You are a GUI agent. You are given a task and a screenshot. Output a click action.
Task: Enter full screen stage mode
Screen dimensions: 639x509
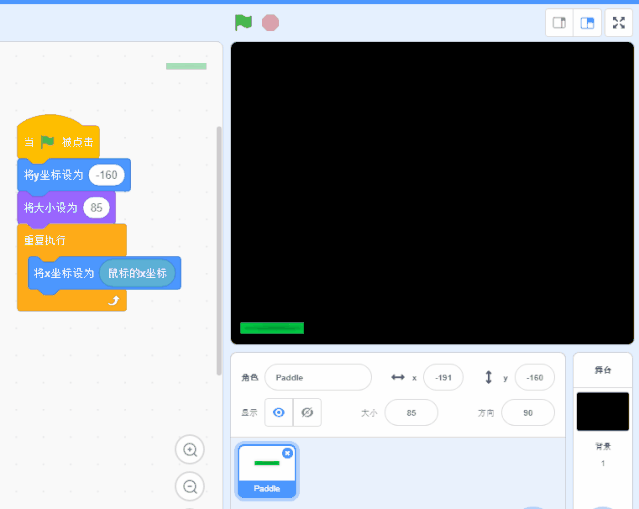click(x=618, y=23)
